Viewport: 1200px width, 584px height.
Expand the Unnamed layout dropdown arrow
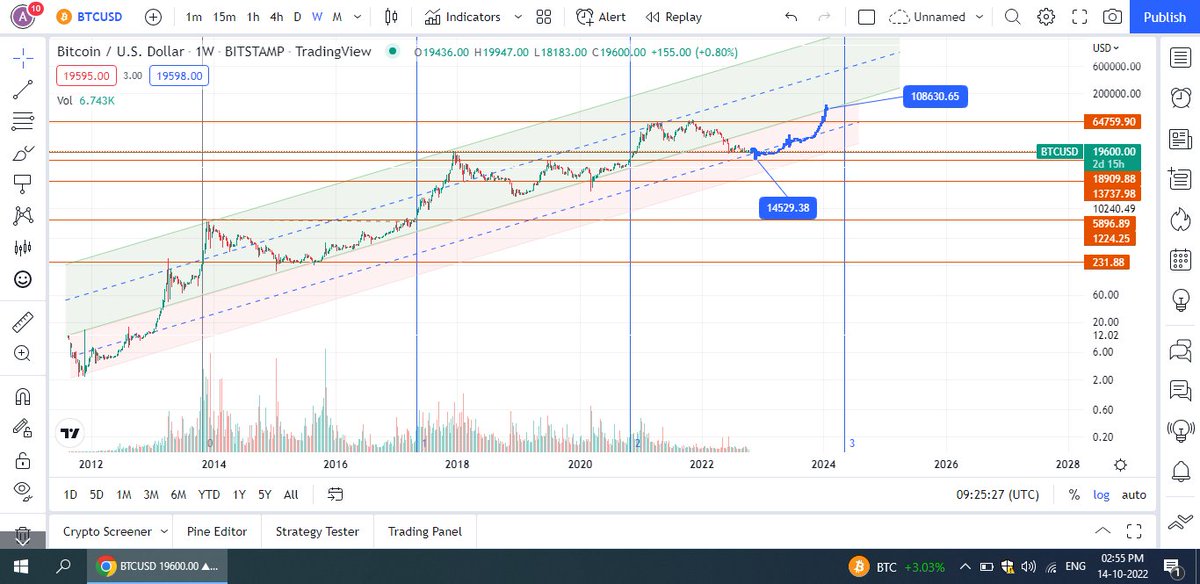[980, 17]
